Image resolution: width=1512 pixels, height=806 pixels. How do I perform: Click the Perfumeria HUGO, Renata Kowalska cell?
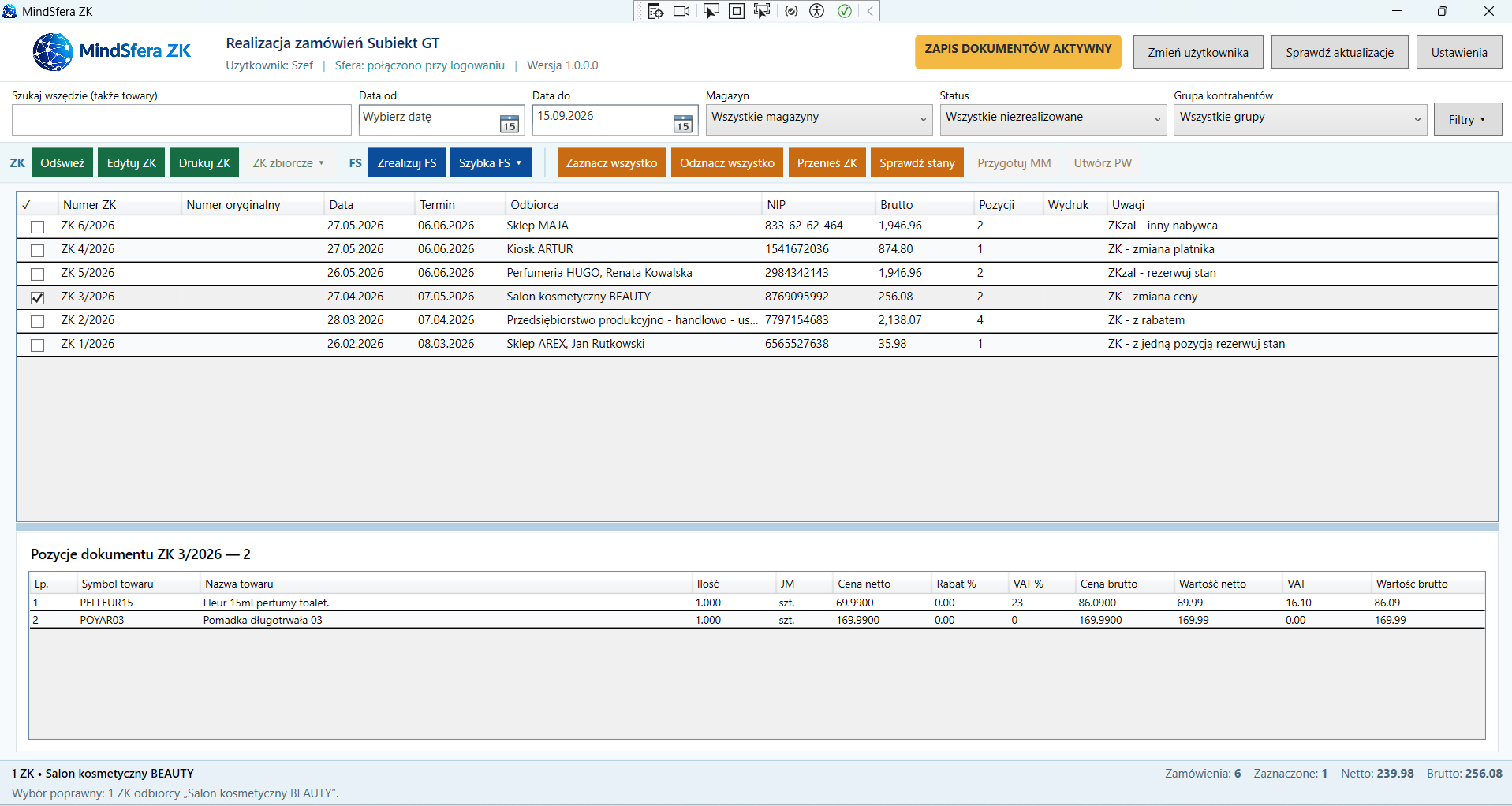[599, 274]
